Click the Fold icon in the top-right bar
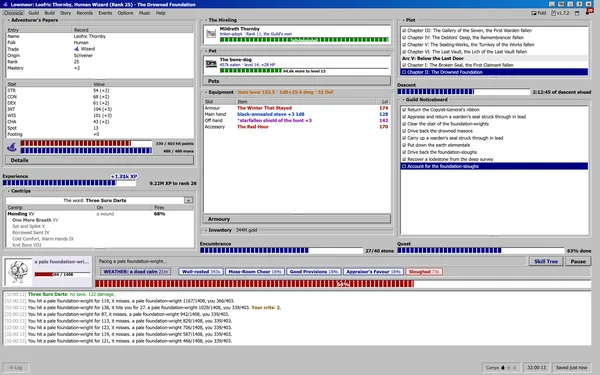 (x=534, y=13)
